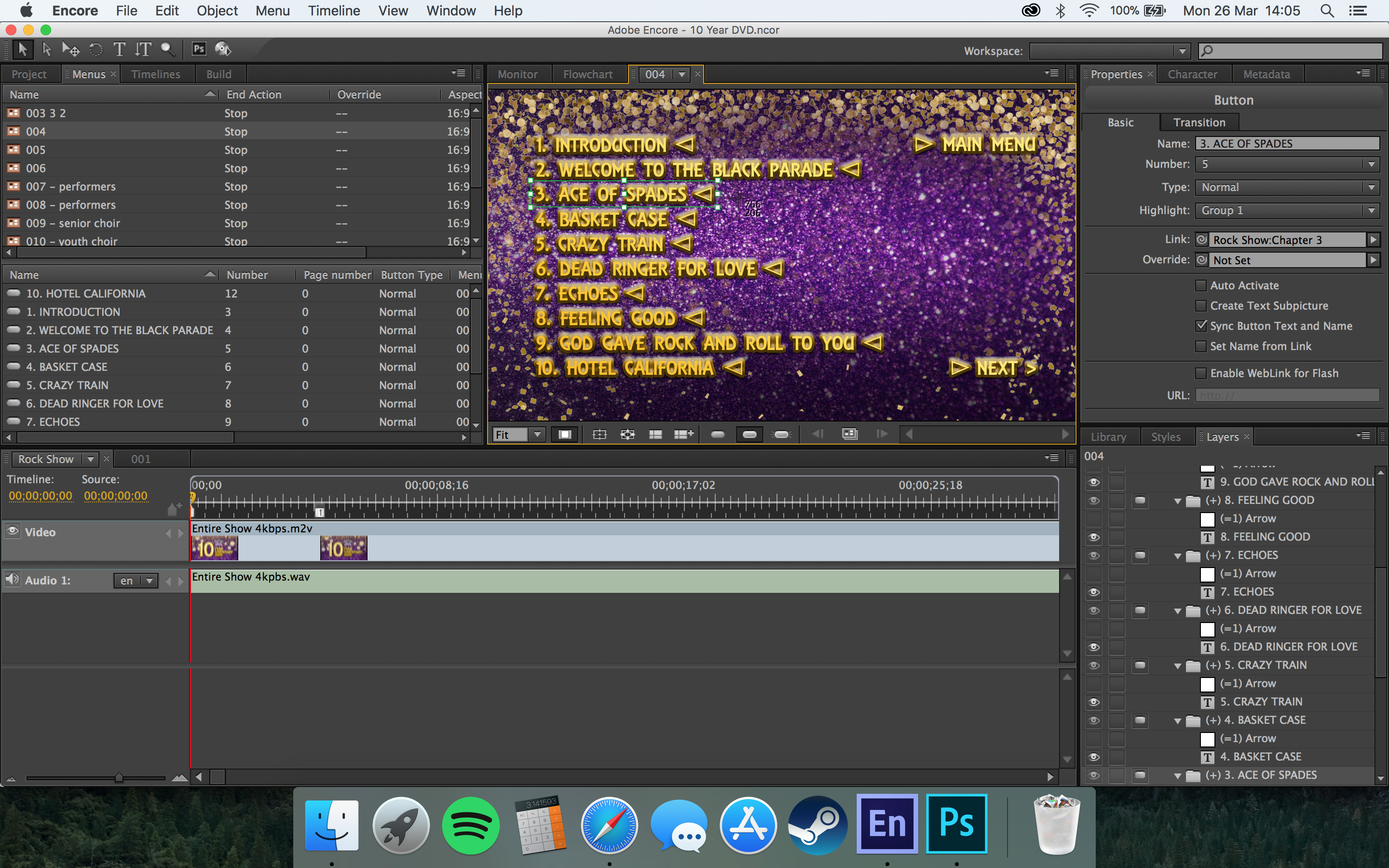The width and height of the screenshot is (1389, 868).
Task: Uncheck Sync Button Text and Name
Action: click(x=1200, y=325)
